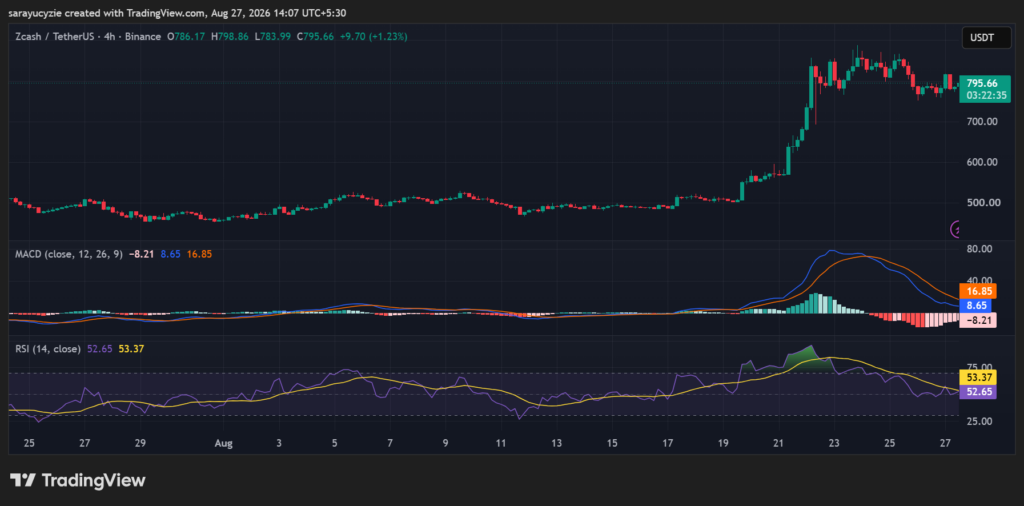Click the 700.00 price axis label
The height and width of the screenshot is (506, 1024).
(x=982, y=121)
